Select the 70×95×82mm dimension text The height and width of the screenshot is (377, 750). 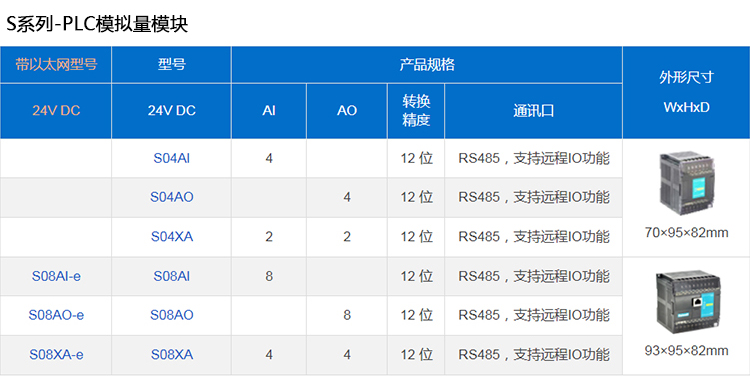(x=686, y=233)
